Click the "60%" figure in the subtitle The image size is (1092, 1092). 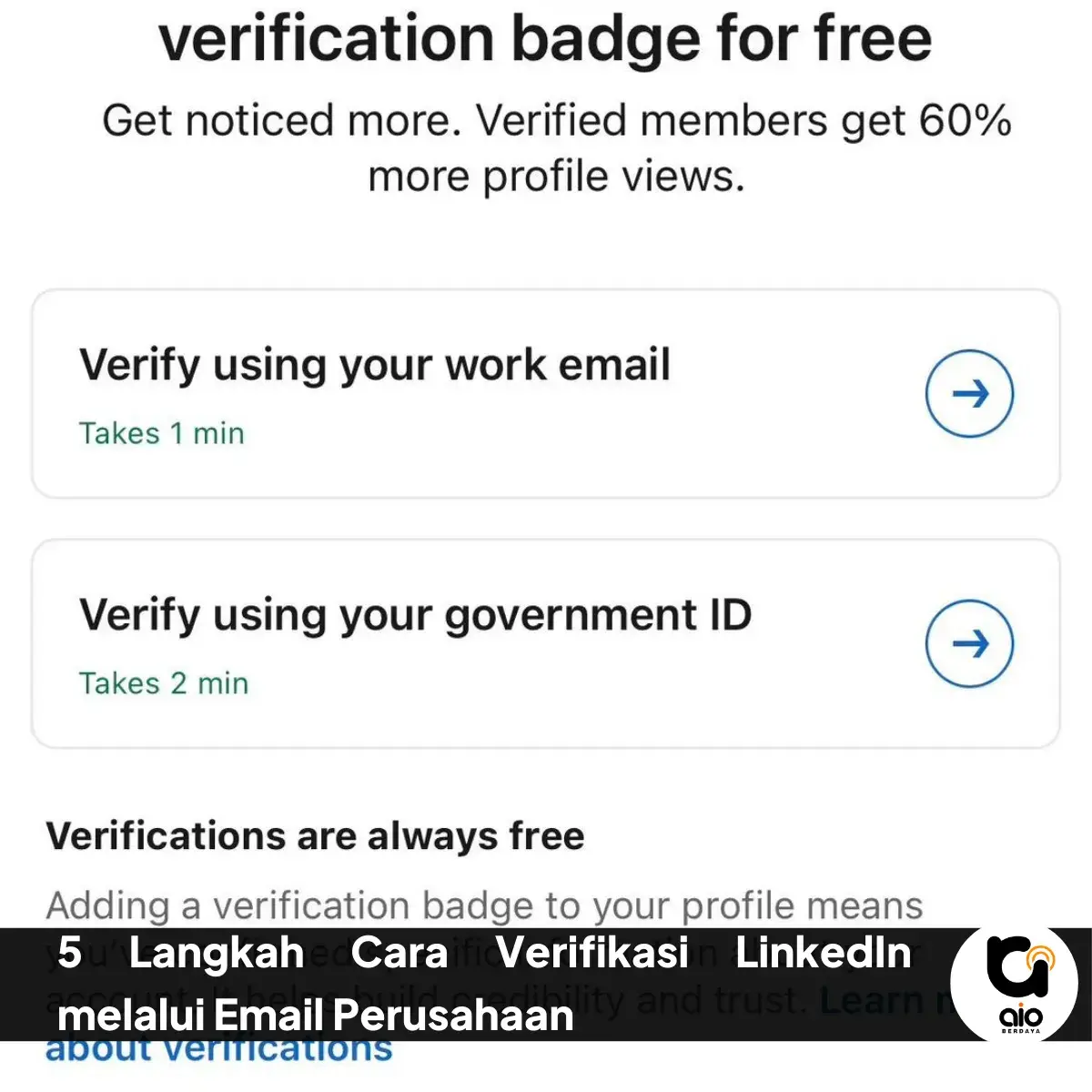pos(965,121)
